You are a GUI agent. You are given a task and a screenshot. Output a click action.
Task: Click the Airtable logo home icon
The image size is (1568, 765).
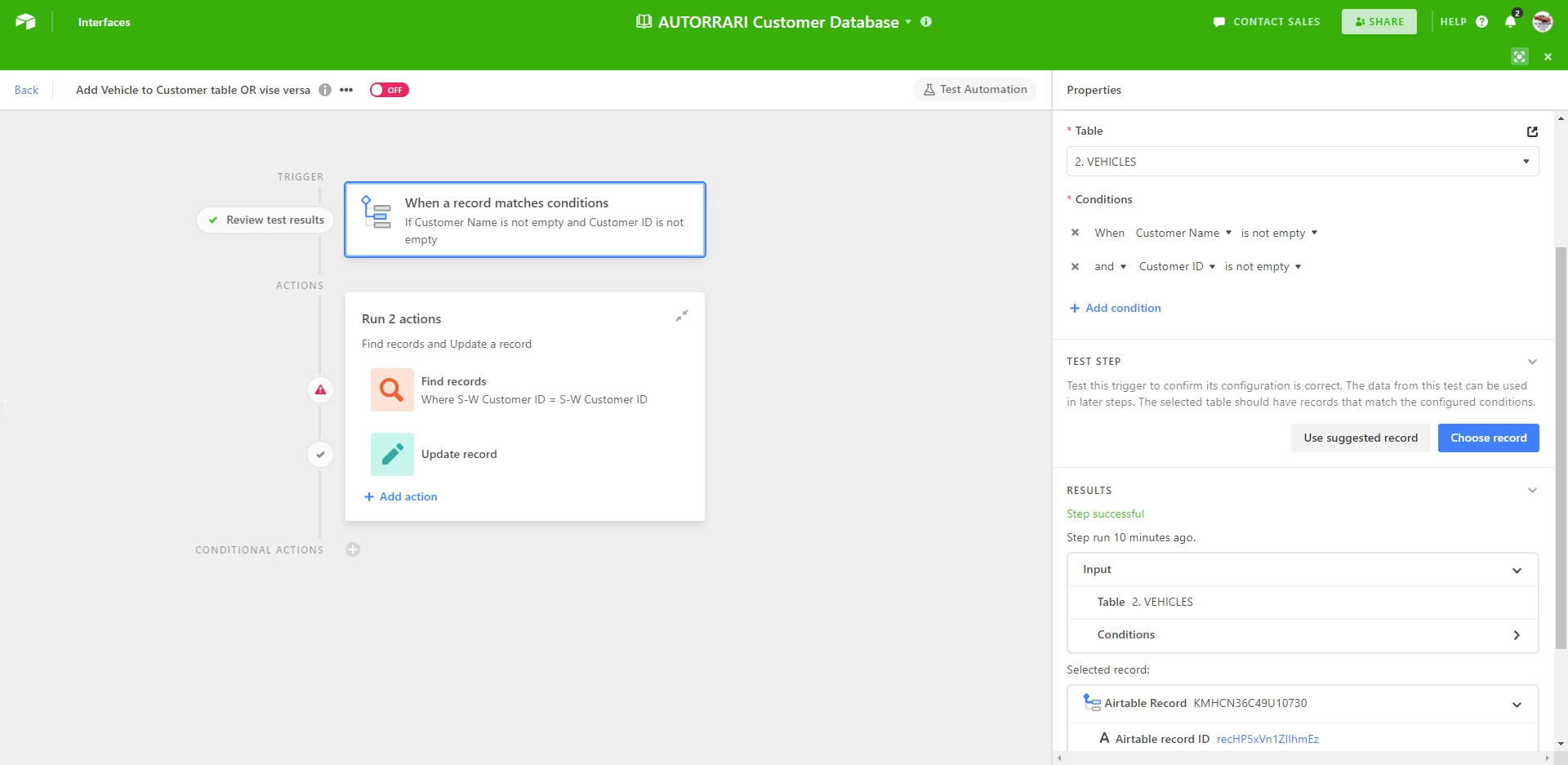click(x=25, y=22)
